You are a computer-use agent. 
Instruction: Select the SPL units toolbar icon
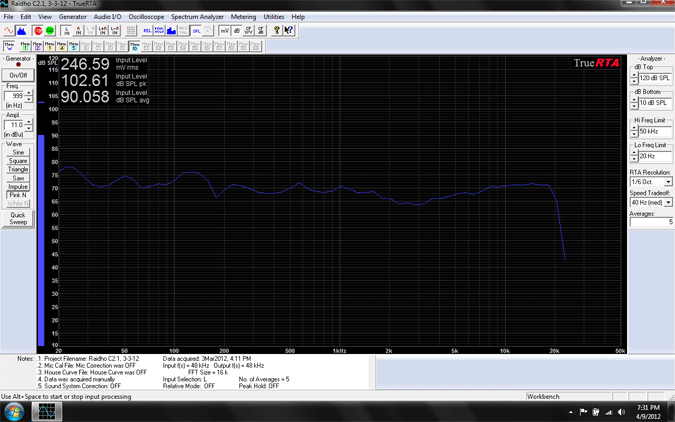click(x=196, y=31)
